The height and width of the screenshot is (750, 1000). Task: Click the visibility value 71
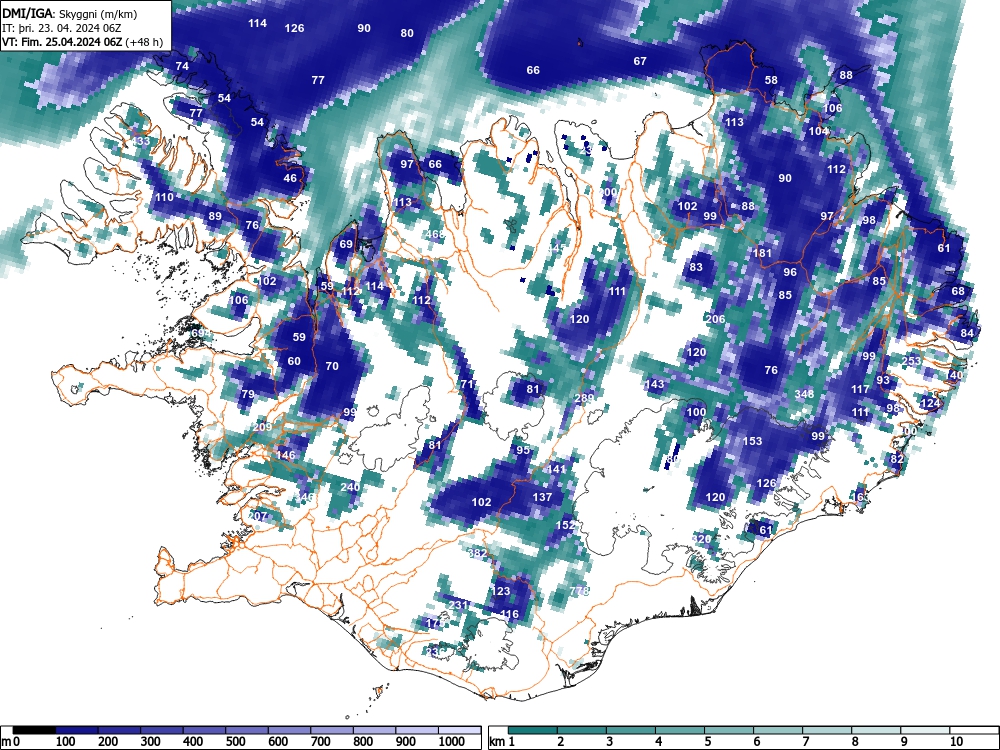coord(467,385)
